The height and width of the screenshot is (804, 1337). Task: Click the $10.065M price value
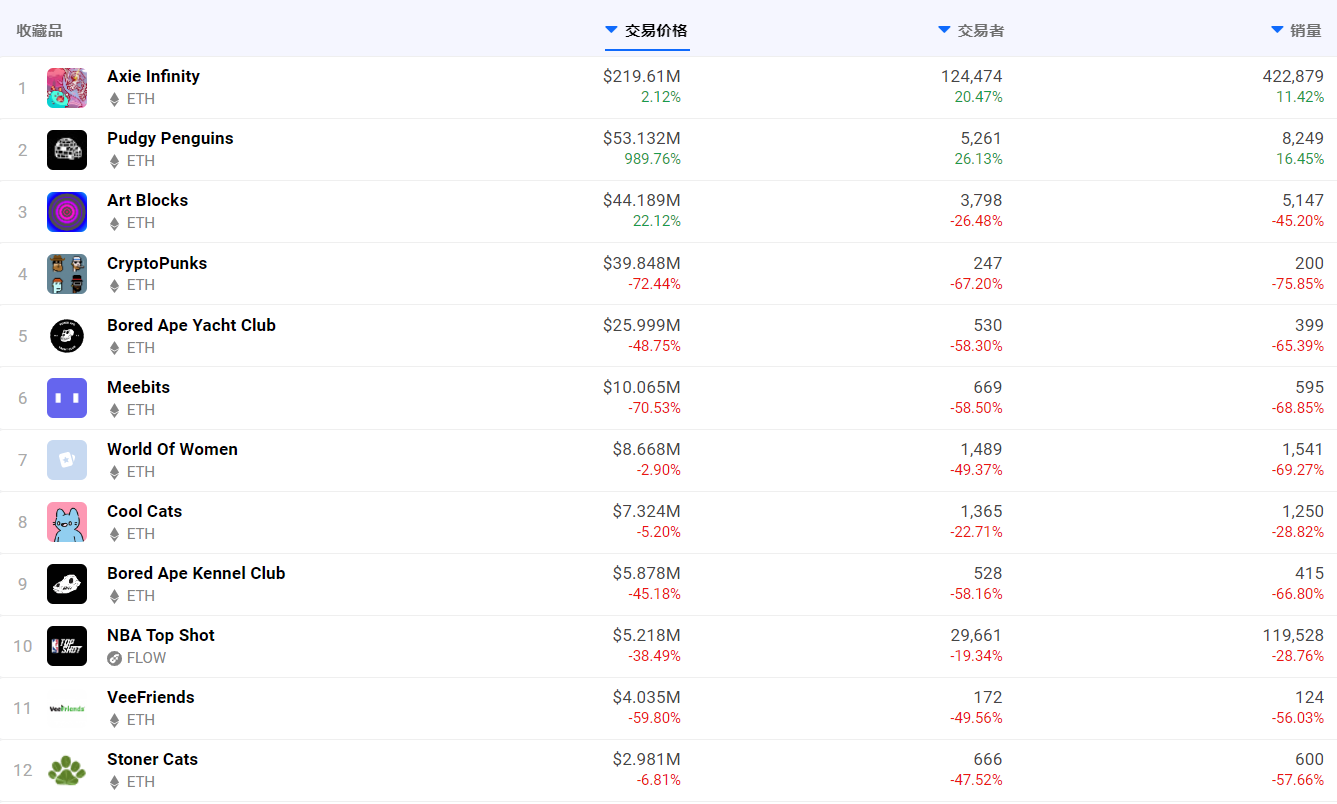click(x=642, y=387)
